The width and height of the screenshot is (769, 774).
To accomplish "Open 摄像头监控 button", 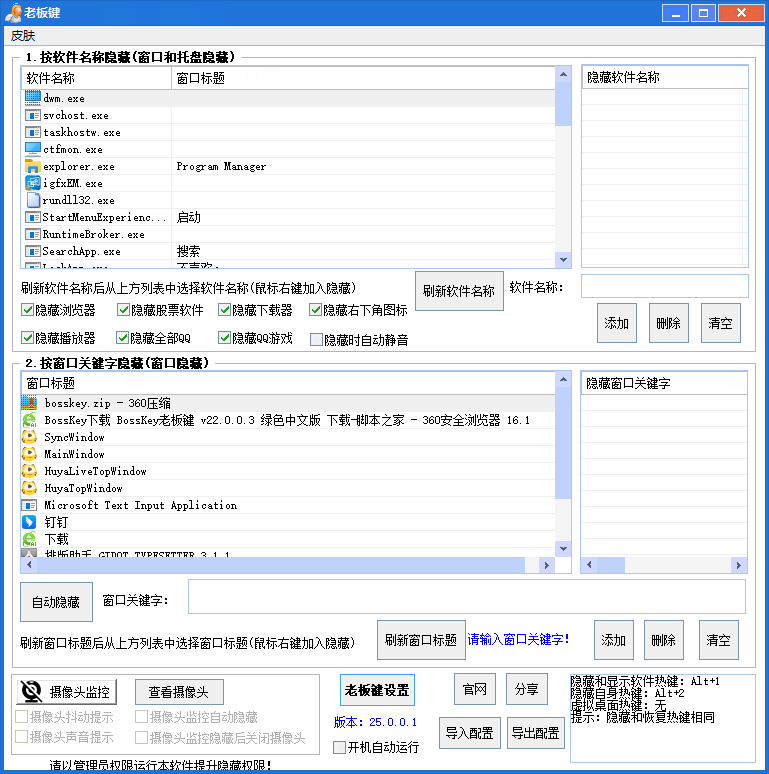I will point(67,692).
